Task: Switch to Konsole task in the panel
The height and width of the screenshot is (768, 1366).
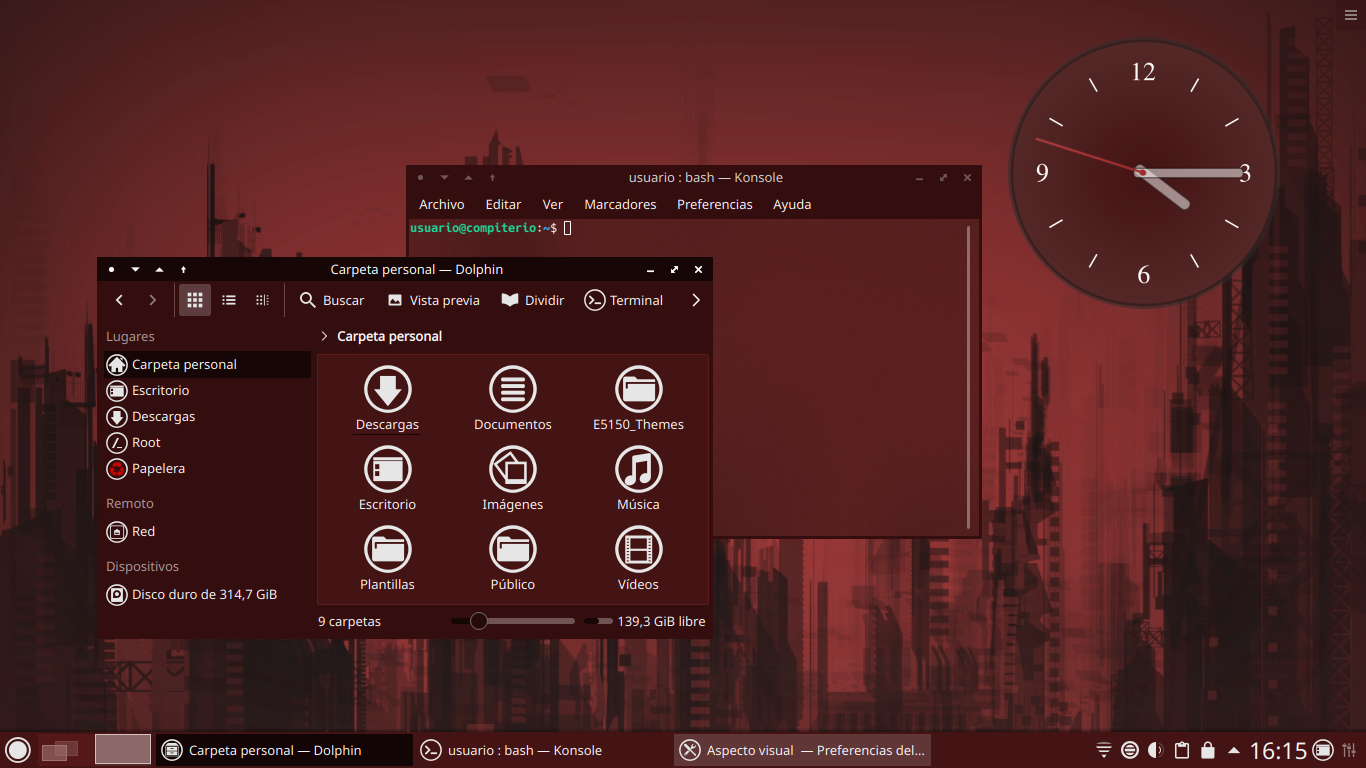Action: 543,750
